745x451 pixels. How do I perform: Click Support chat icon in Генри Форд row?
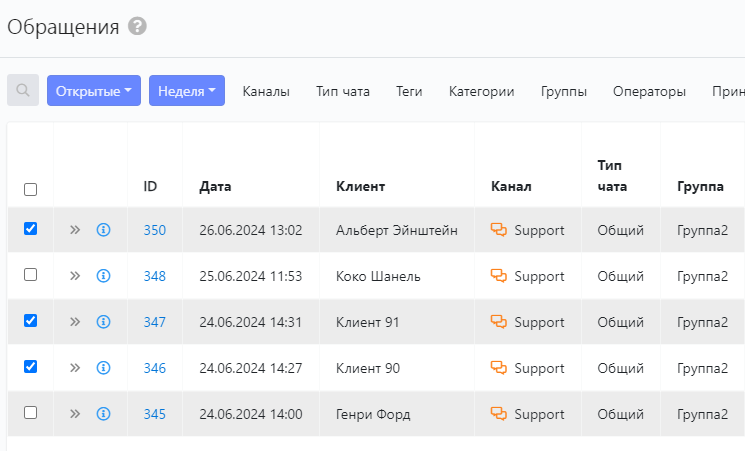tap(499, 414)
